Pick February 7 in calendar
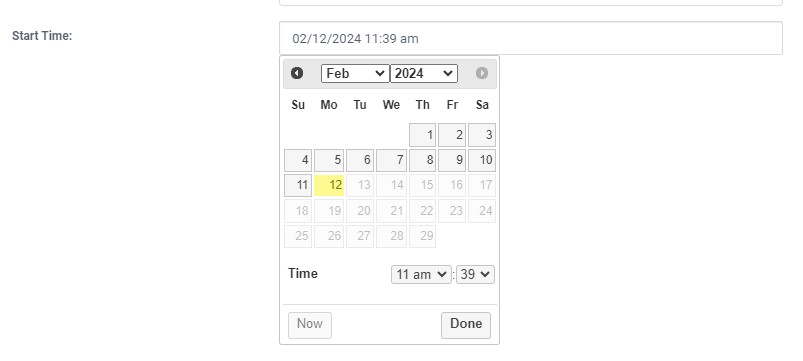This screenshot has height=361, width=803. [392, 160]
